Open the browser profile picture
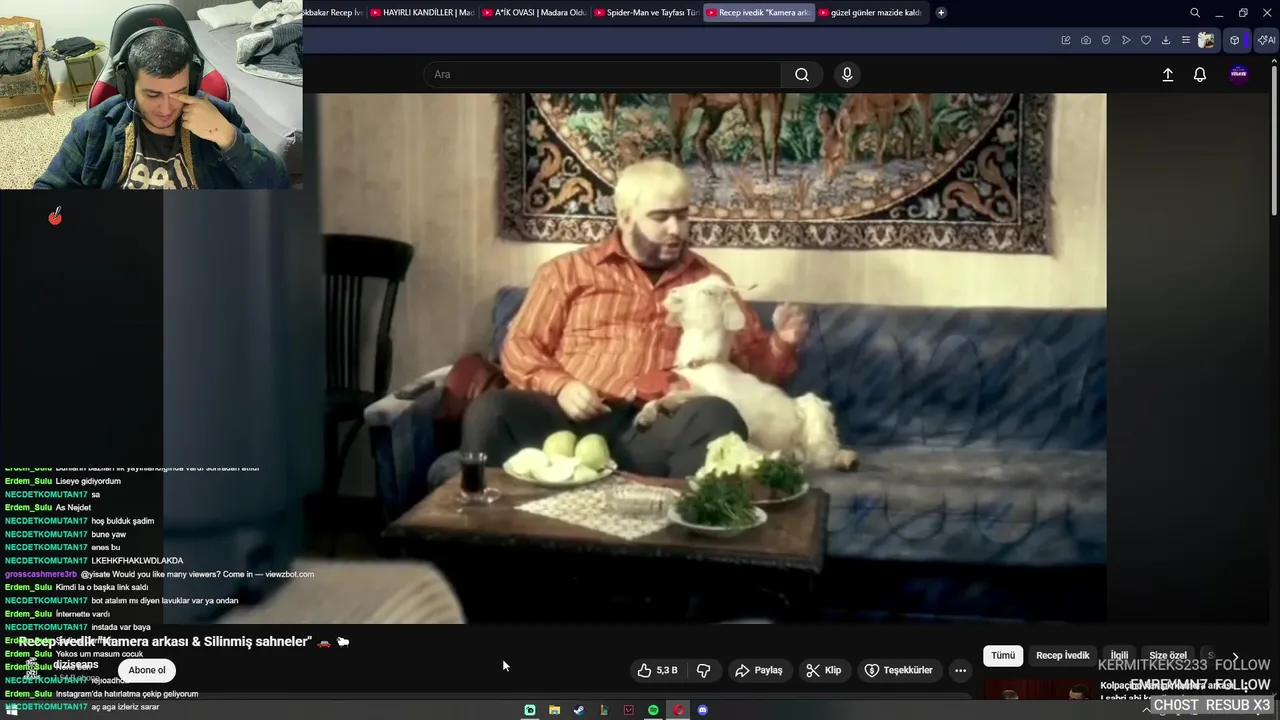This screenshot has width=1280, height=720. coord(1207,40)
